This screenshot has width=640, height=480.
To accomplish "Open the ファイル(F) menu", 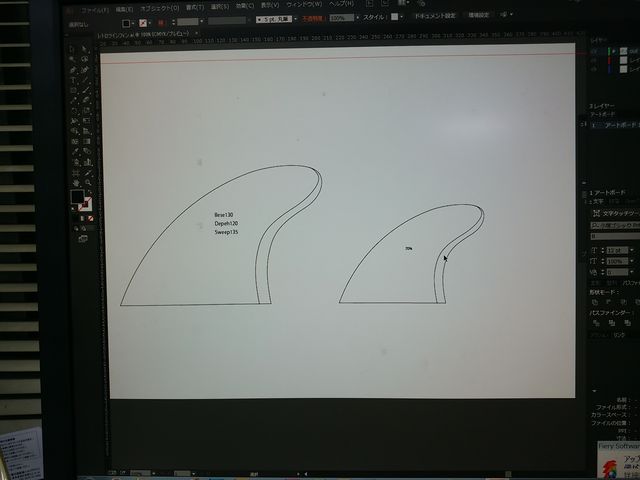I will pyautogui.click(x=95, y=10).
